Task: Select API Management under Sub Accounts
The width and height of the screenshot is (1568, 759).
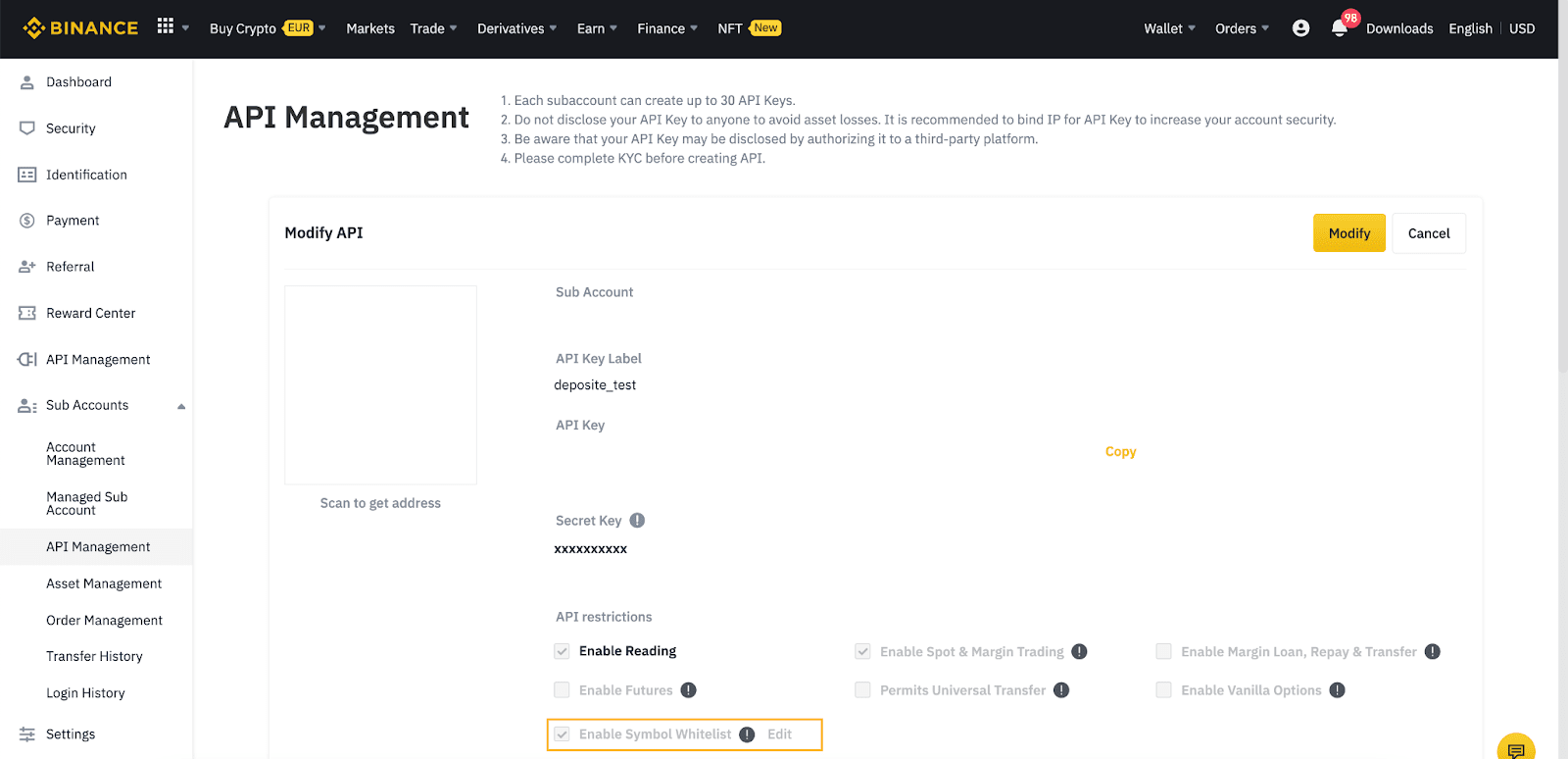Action: pos(96,547)
